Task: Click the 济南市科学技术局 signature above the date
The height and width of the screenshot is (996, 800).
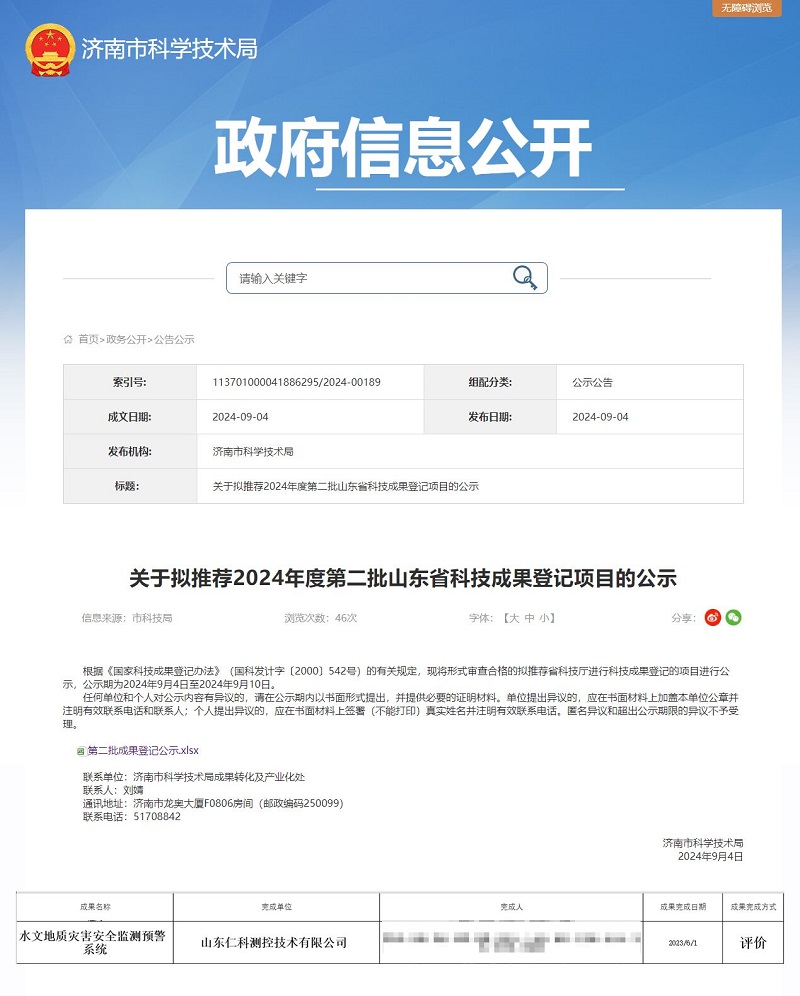Action: pos(703,843)
